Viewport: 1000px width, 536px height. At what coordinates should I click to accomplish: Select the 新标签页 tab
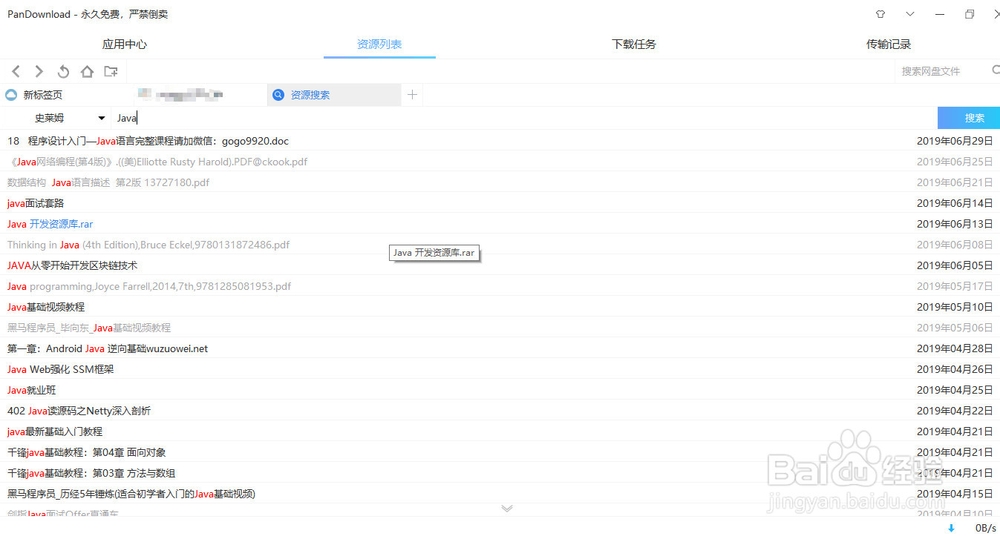[x=67, y=95]
